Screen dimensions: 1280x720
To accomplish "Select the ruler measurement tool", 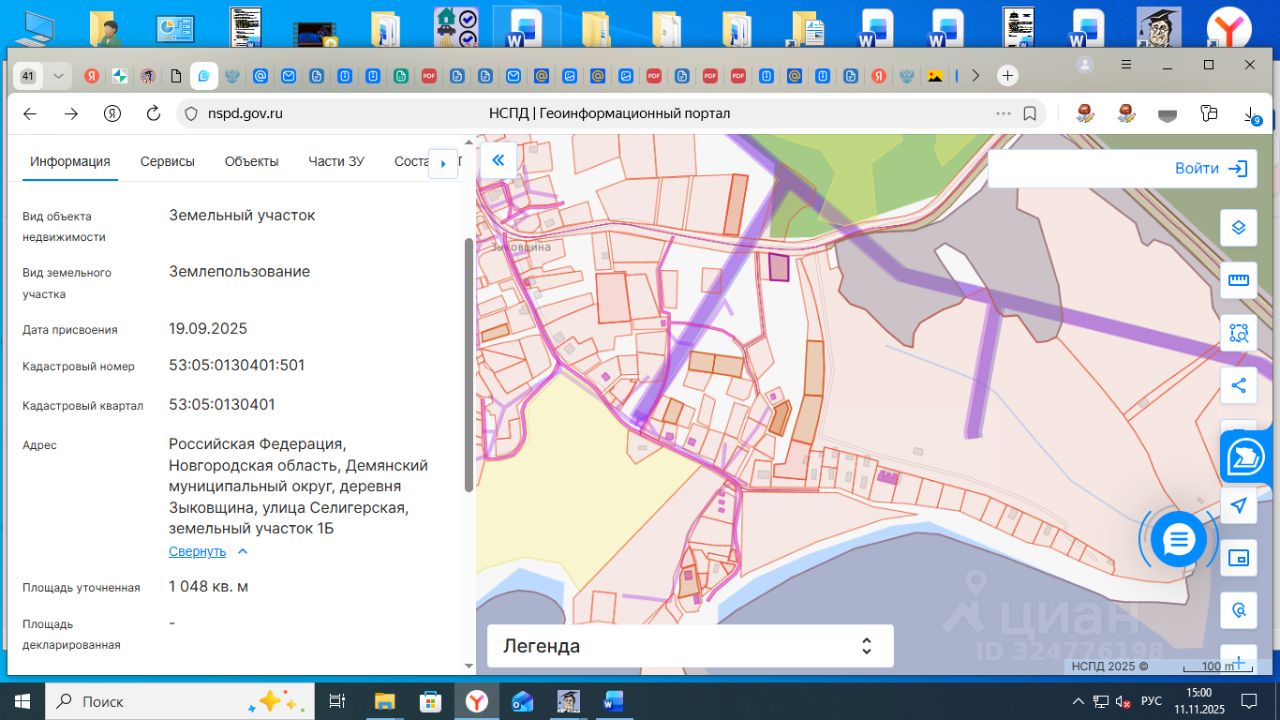I will pyautogui.click(x=1238, y=280).
